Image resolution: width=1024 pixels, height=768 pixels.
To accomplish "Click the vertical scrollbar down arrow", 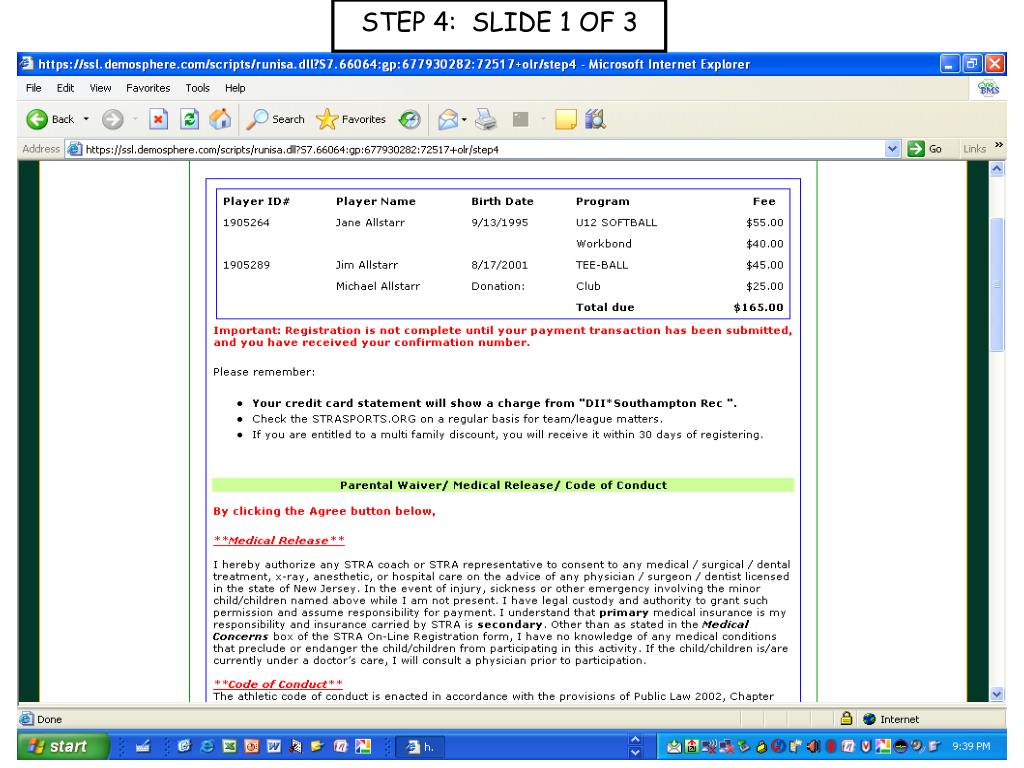I will coord(997,694).
